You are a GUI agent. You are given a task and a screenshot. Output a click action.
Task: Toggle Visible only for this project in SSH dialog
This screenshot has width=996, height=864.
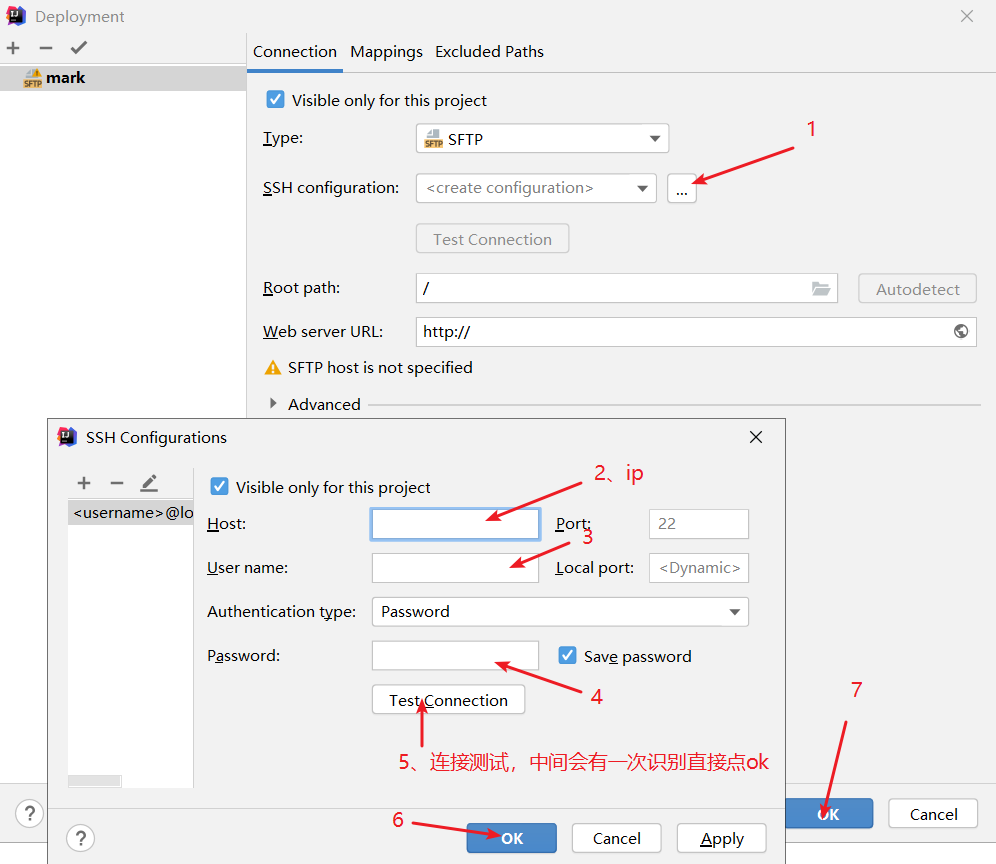pyautogui.click(x=219, y=486)
